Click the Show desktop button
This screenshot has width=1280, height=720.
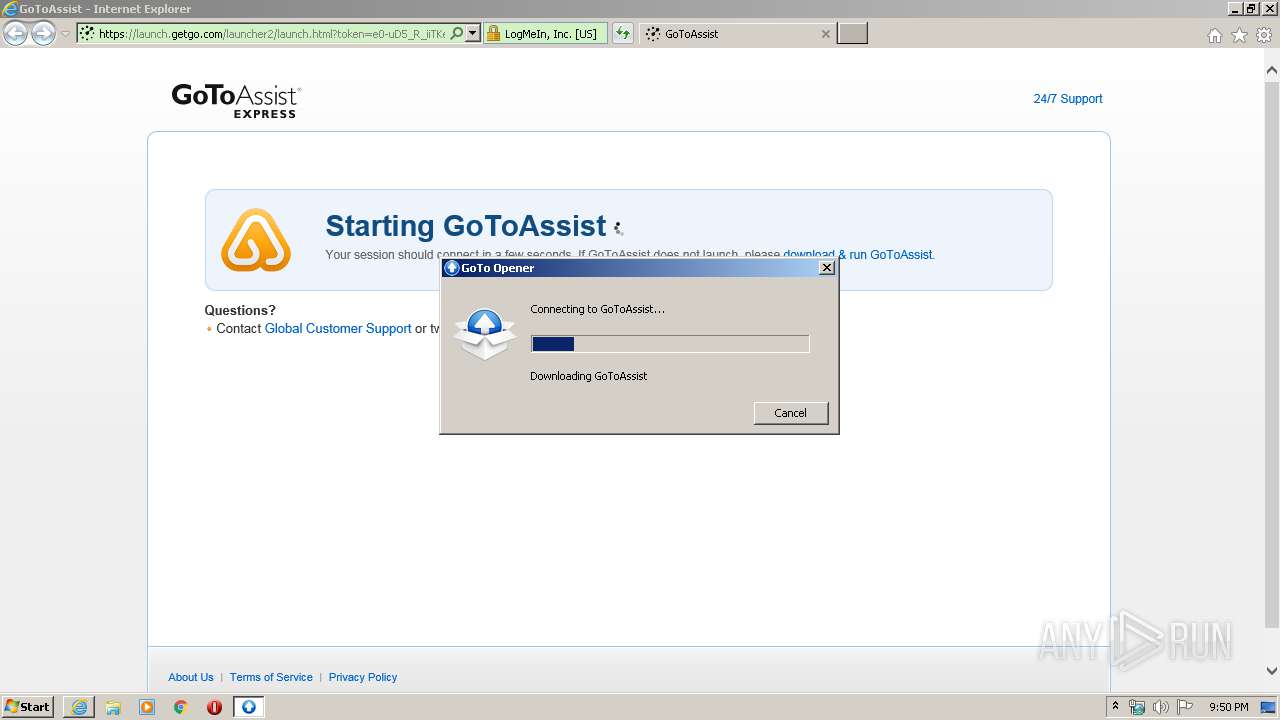tap(1268, 707)
